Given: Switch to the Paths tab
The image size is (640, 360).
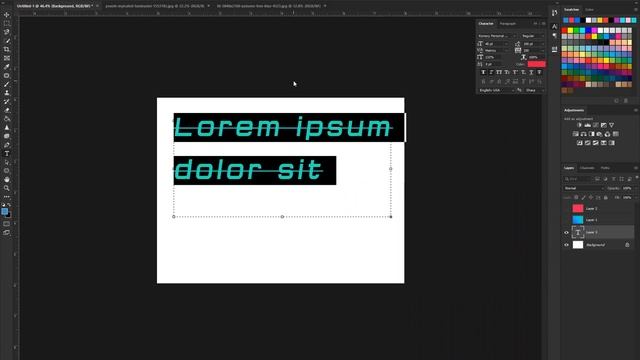Looking at the screenshot, I should point(605,168).
